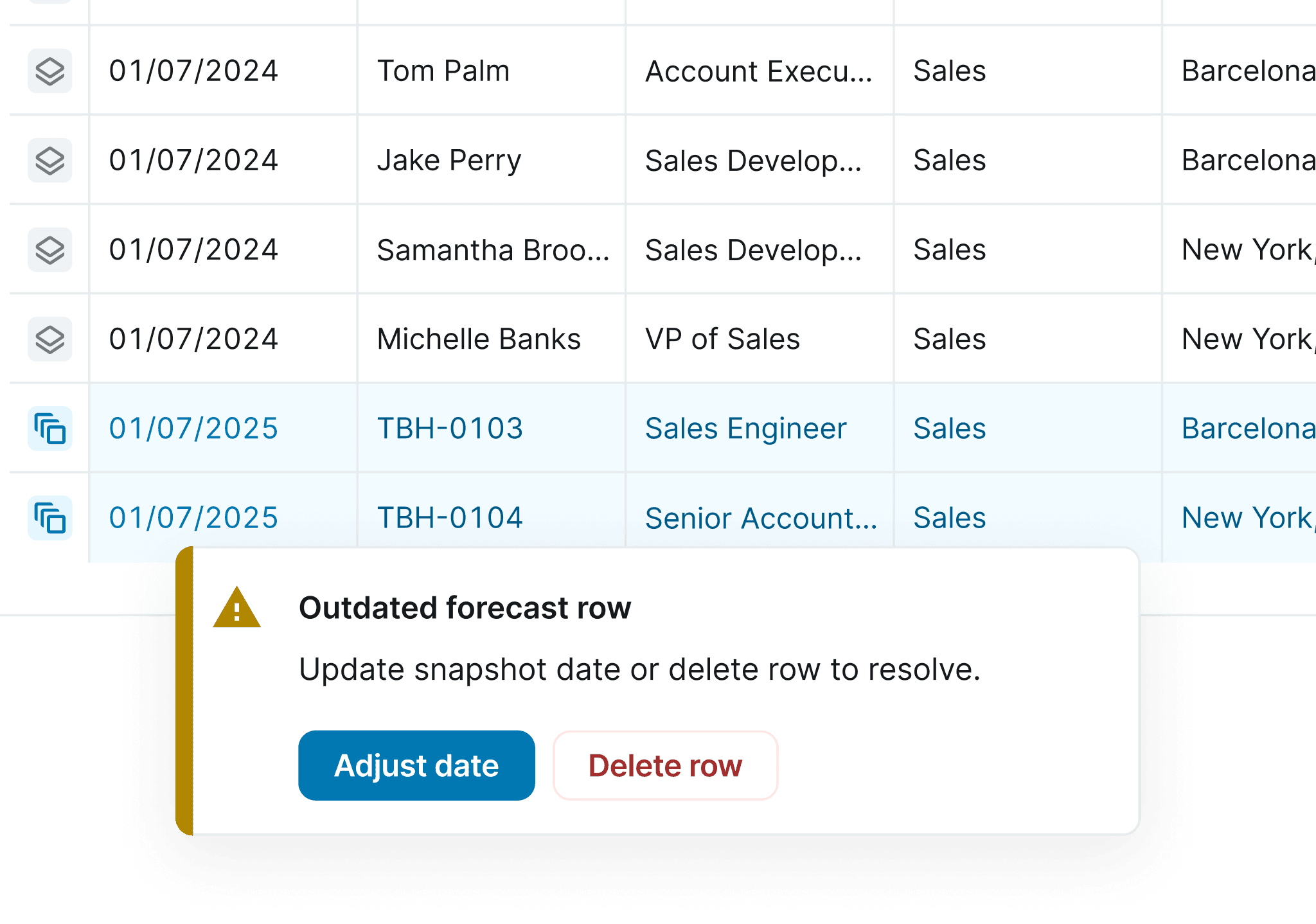Open the truncated Account Execu... title cell

[758, 71]
